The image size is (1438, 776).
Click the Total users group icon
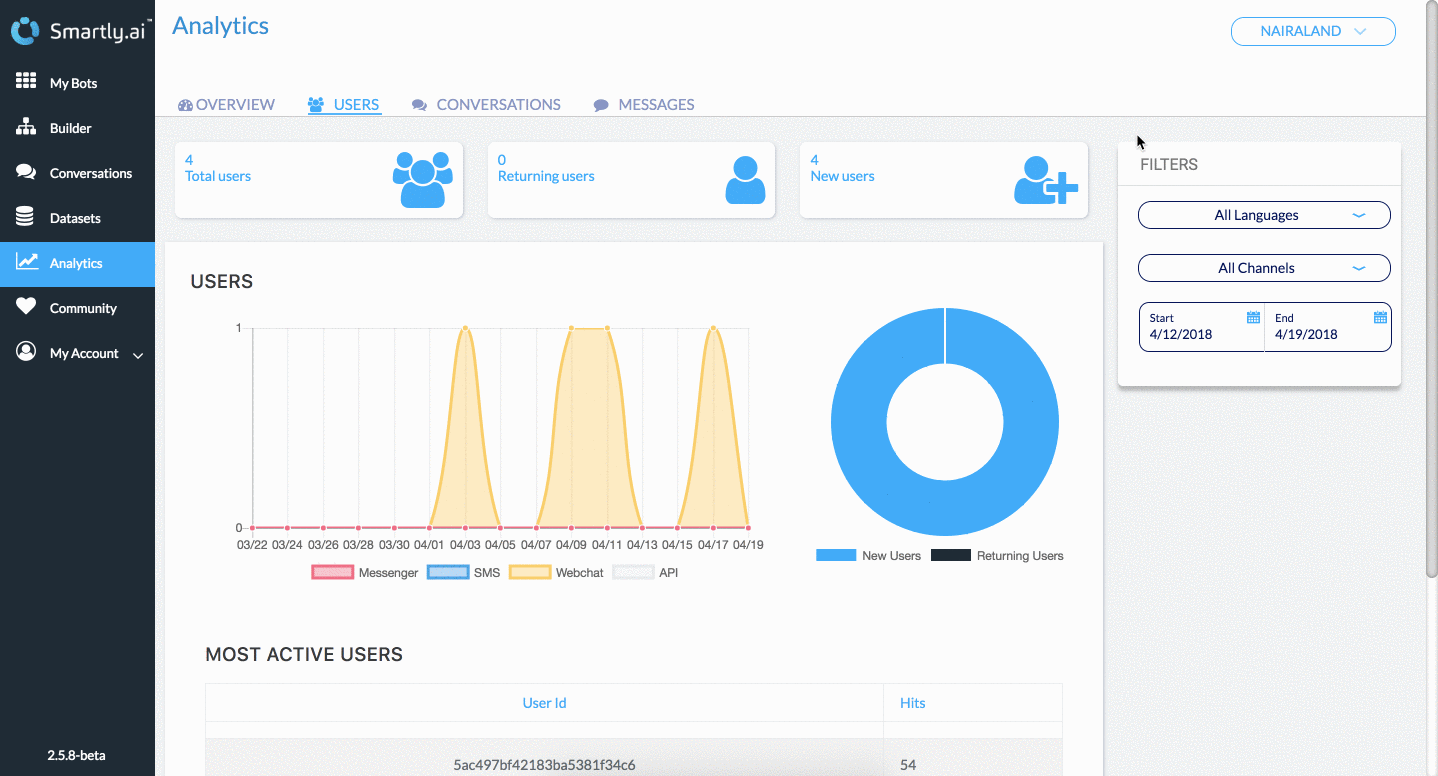point(423,180)
